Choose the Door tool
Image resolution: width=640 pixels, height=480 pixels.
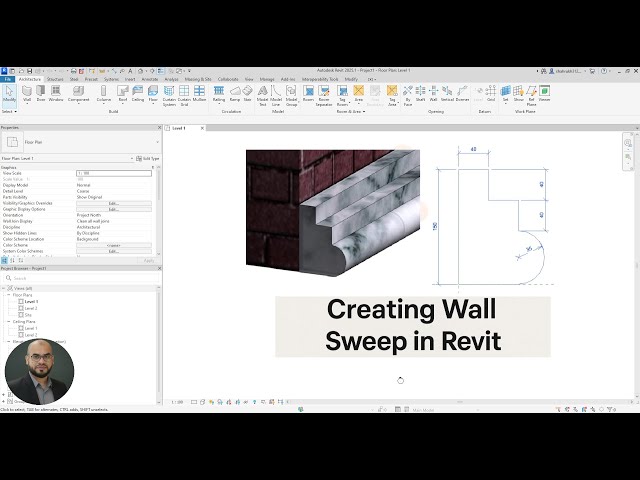click(x=41, y=94)
